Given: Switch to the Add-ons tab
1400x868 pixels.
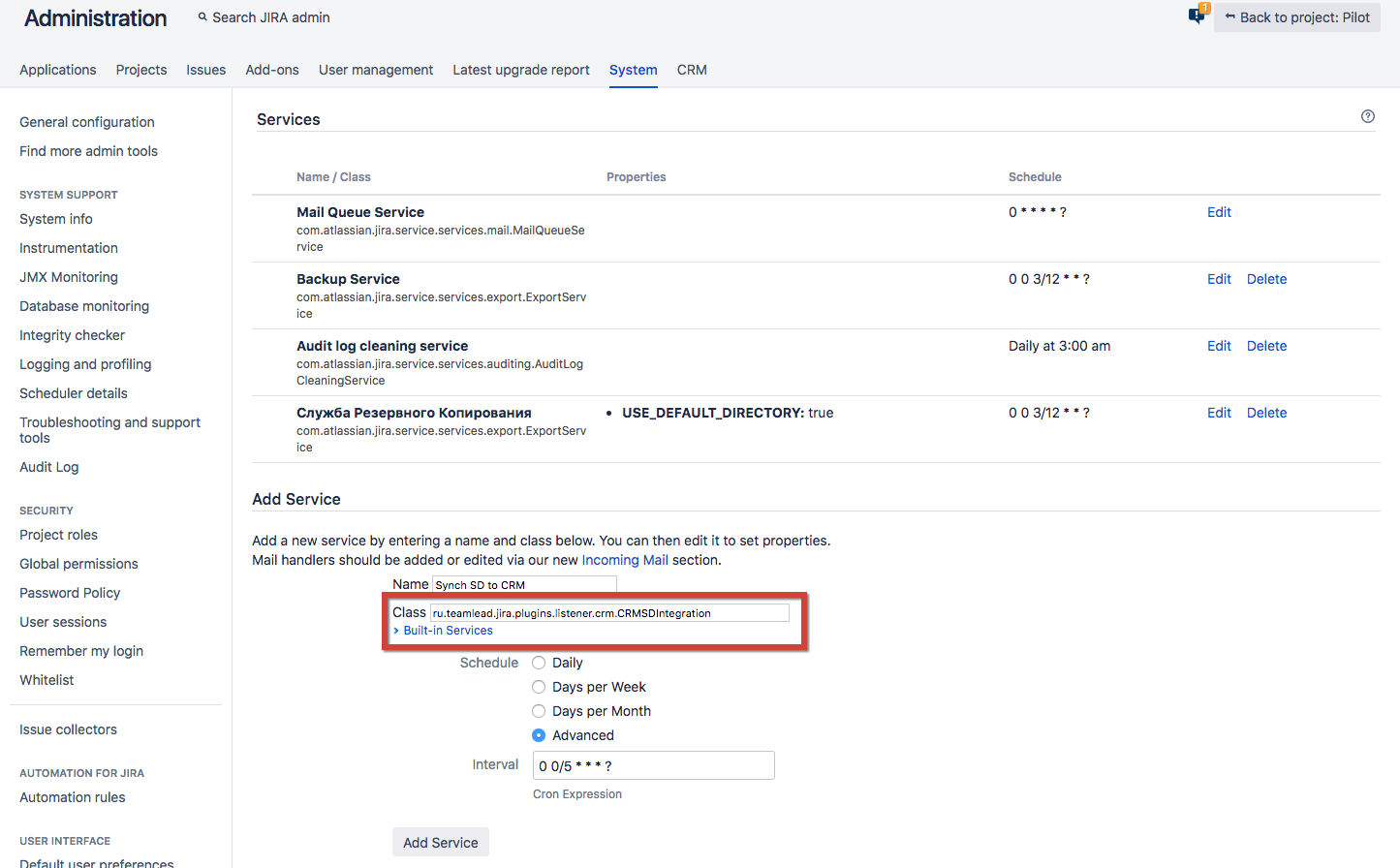Looking at the screenshot, I should pos(272,70).
